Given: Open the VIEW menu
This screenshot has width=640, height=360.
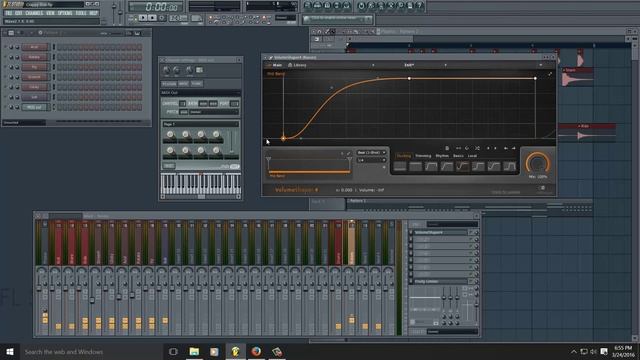Looking at the screenshot, I should (50, 13).
